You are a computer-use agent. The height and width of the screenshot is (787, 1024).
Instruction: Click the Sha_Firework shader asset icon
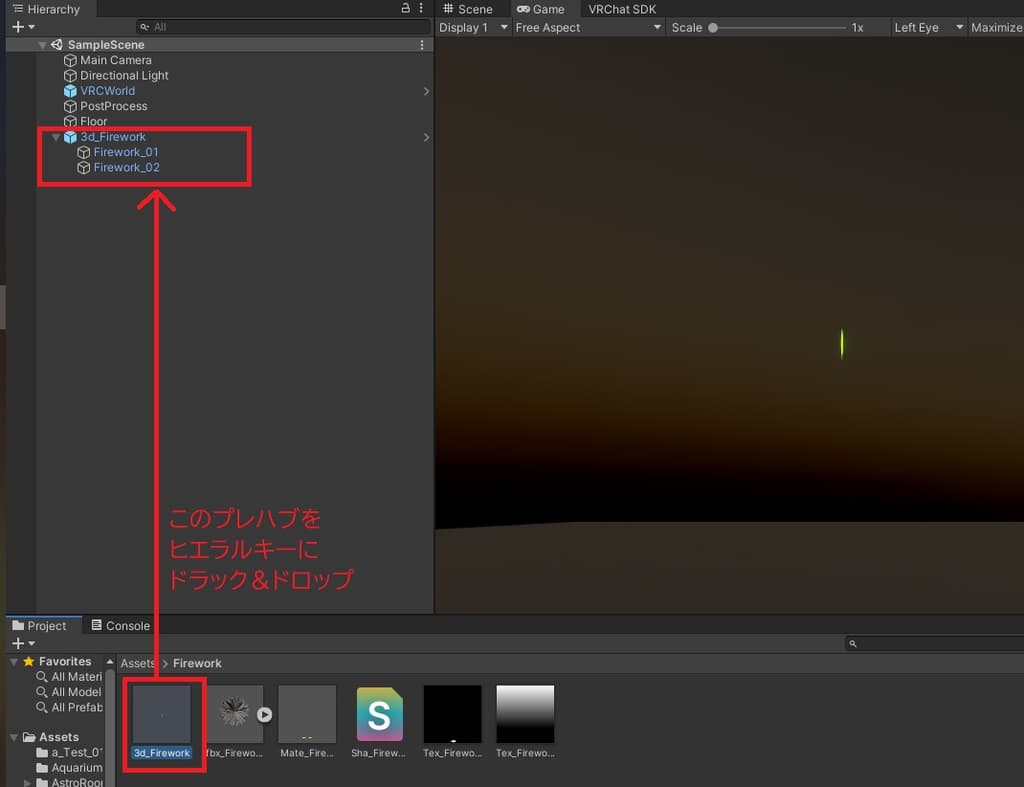pyautogui.click(x=380, y=714)
